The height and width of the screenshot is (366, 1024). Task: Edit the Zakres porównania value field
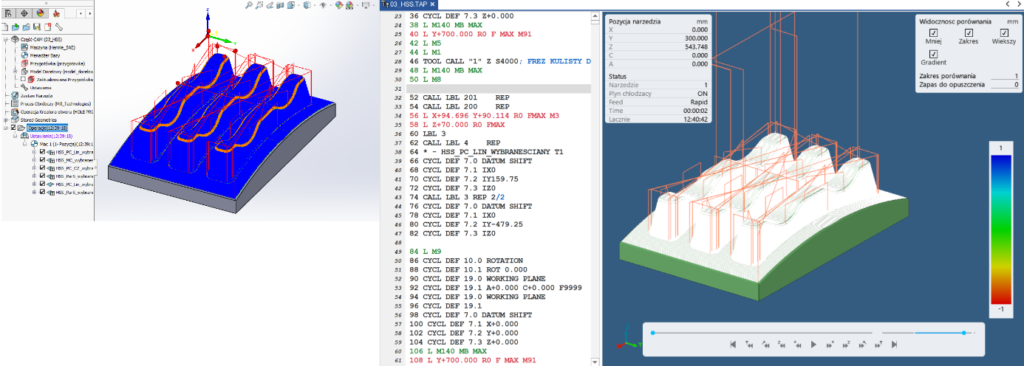click(1005, 76)
